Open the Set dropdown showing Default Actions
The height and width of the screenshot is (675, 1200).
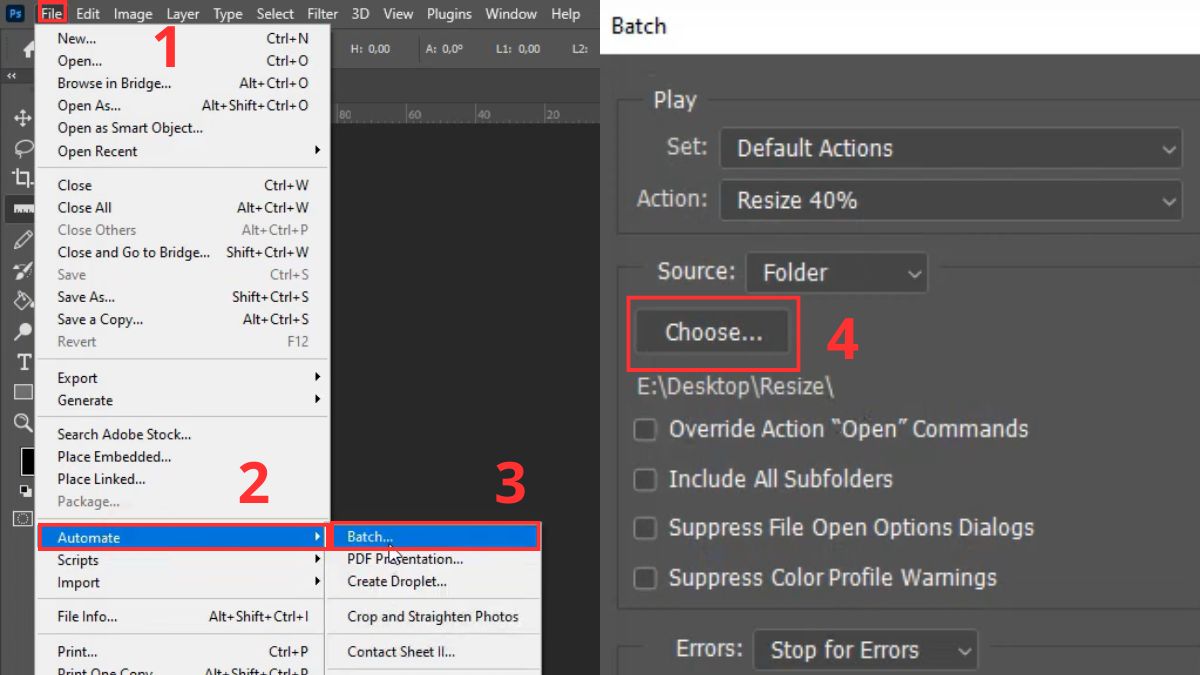(951, 149)
